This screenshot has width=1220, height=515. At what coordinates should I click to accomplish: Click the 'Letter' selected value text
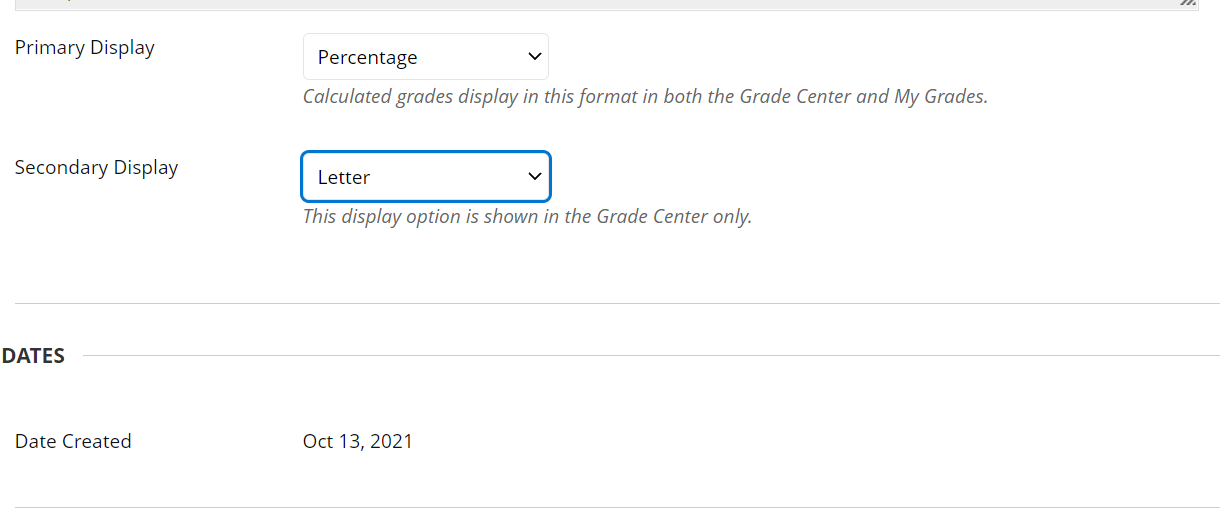point(344,178)
